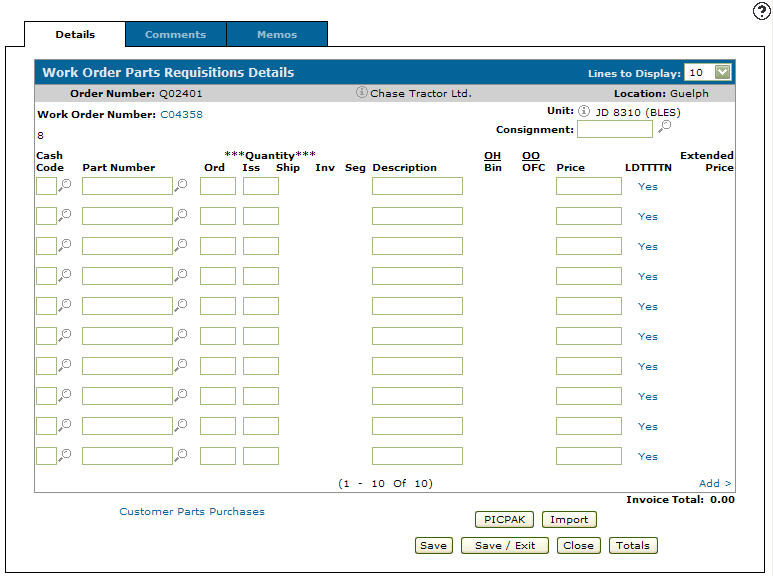
Task: Open Part Number lookup in tenth row
Action: [x=181, y=456]
